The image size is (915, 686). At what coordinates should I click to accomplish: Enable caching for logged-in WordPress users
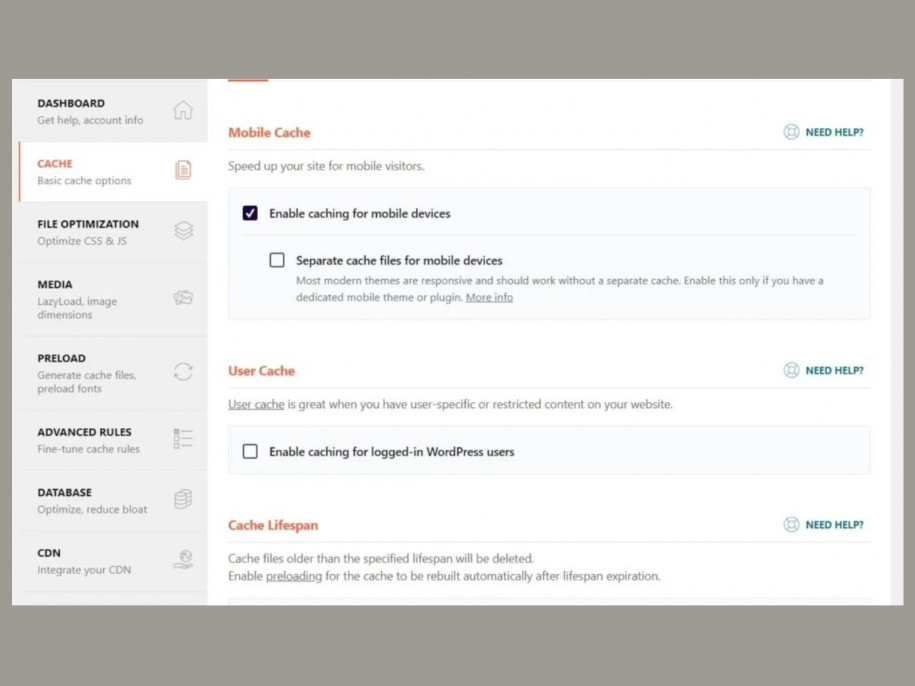(249, 451)
